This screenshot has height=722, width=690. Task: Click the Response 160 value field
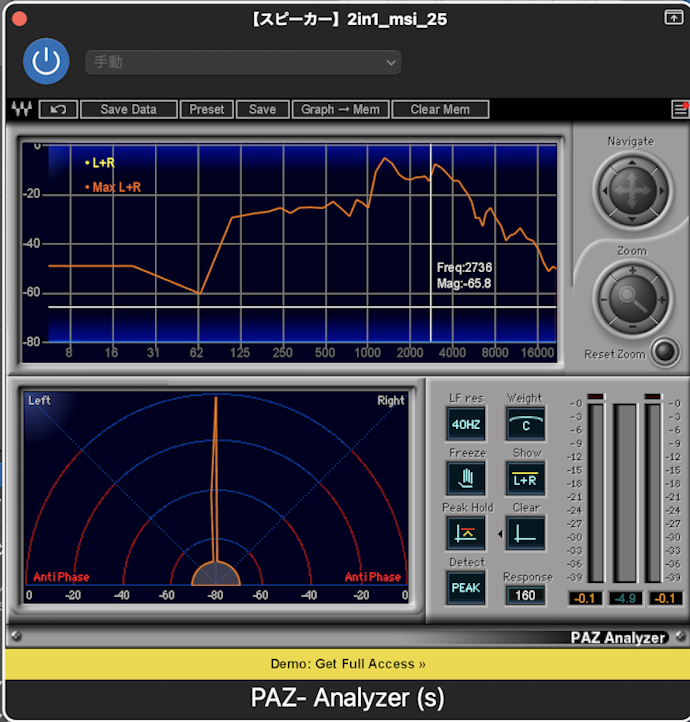[525, 595]
